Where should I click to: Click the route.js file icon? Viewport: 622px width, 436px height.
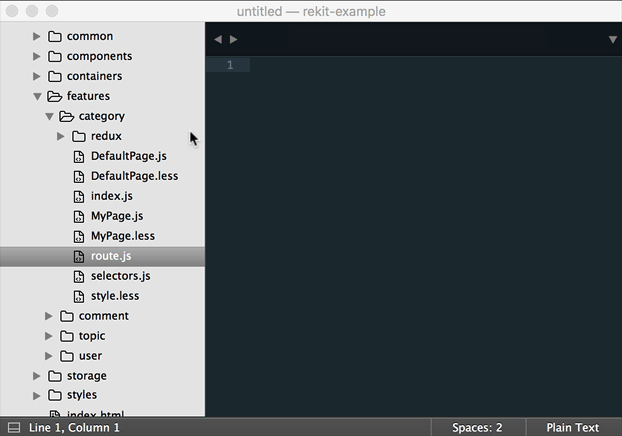79,257
